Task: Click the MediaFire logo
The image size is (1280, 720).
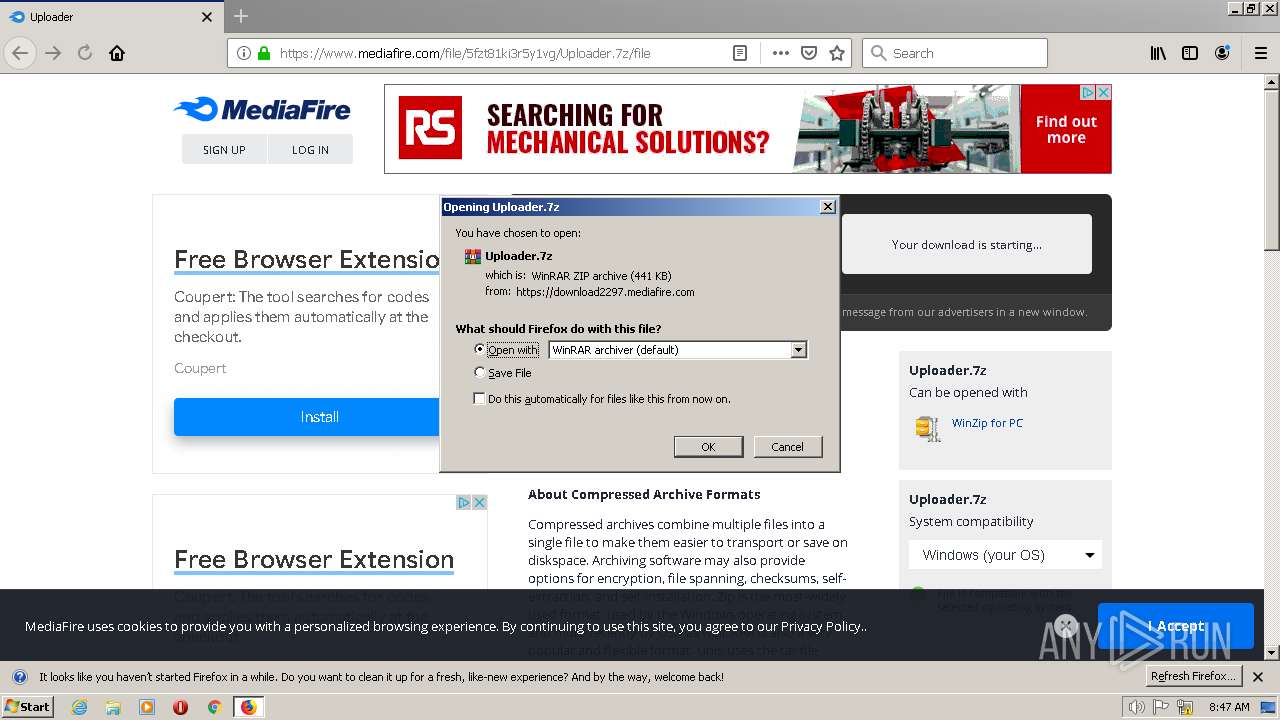Action: pyautogui.click(x=262, y=109)
